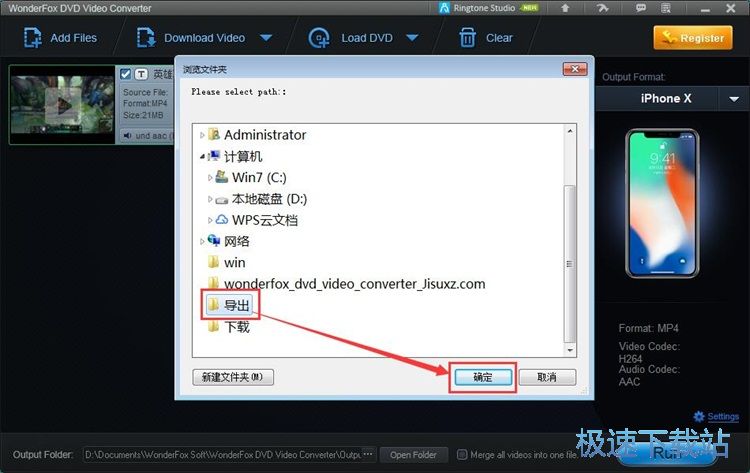The width and height of the screenshot is (750, 473).
Task: Click the Settings gear icon
Action: click(699, 417)
